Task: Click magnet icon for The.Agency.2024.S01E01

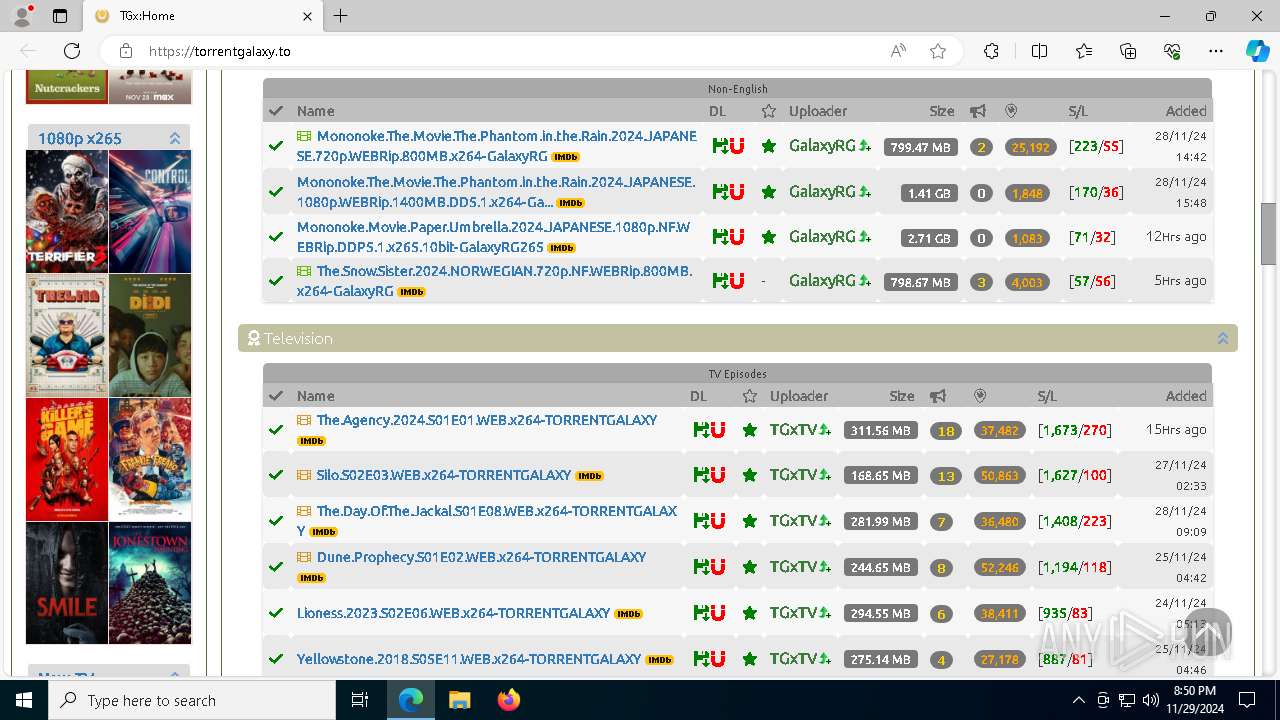Action: click(x=717, y=429)
